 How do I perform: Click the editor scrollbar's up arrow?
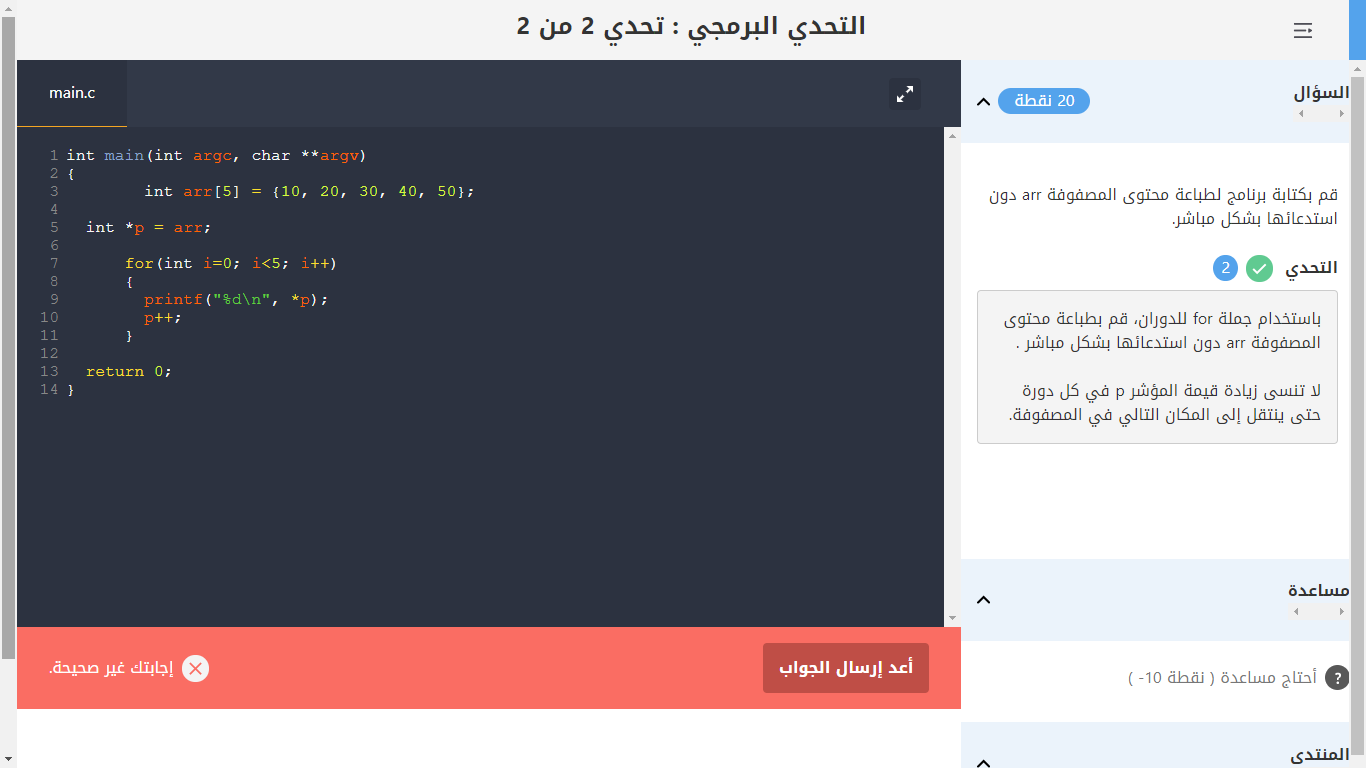(952, 135)
